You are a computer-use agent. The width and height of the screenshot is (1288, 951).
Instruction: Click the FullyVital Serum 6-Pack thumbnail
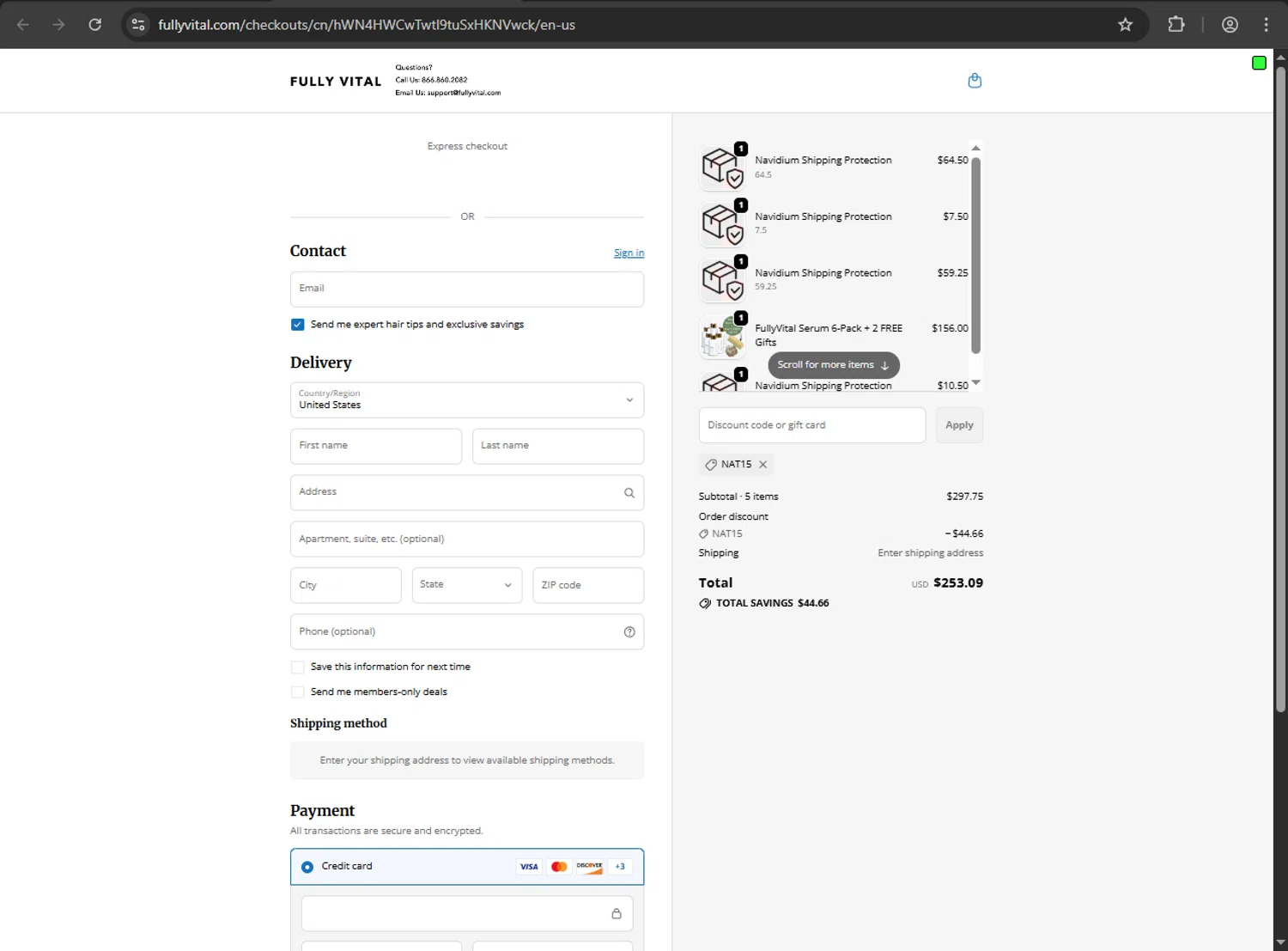[x=722, y=337]
